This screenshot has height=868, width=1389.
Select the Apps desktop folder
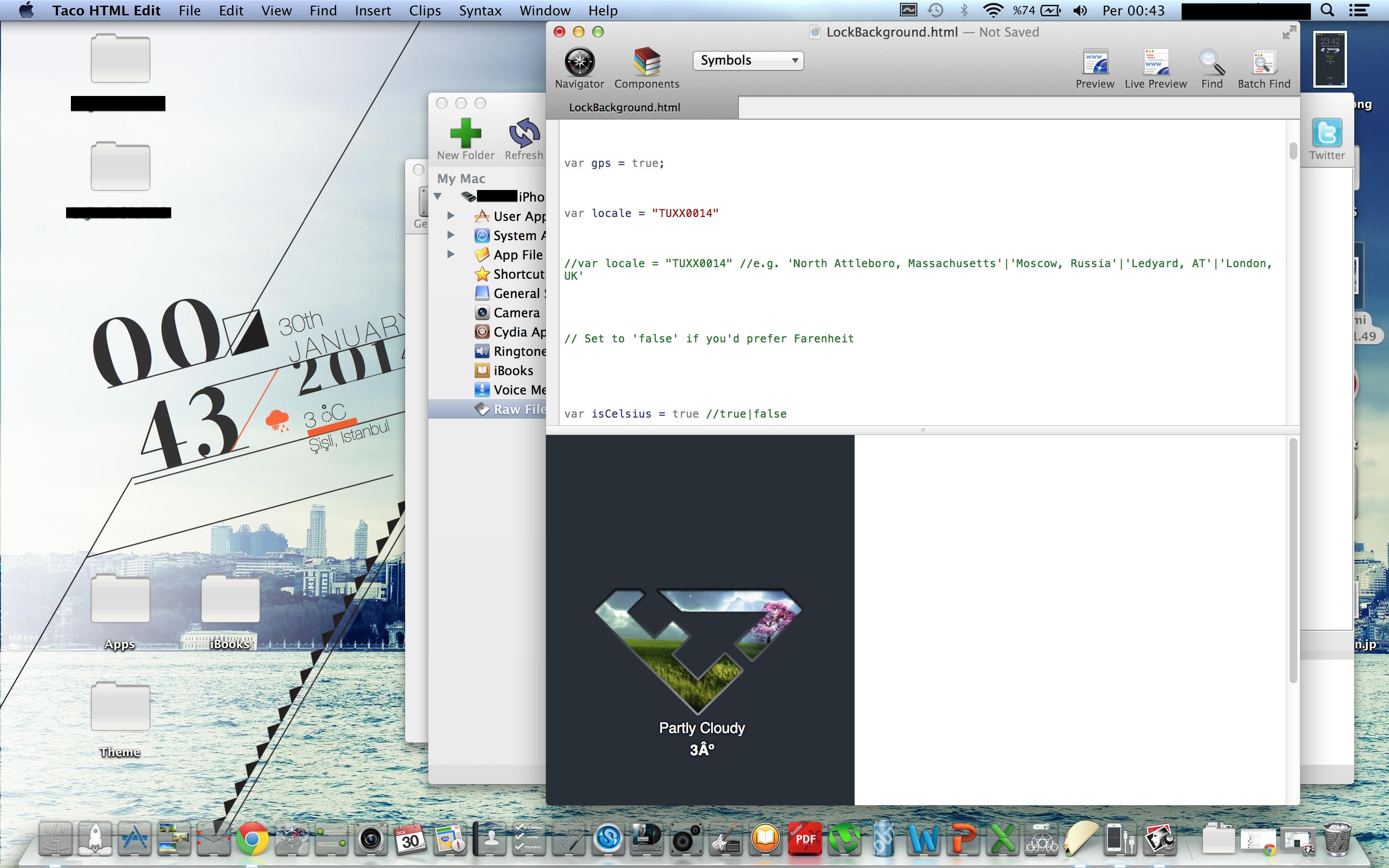(120, 612)
